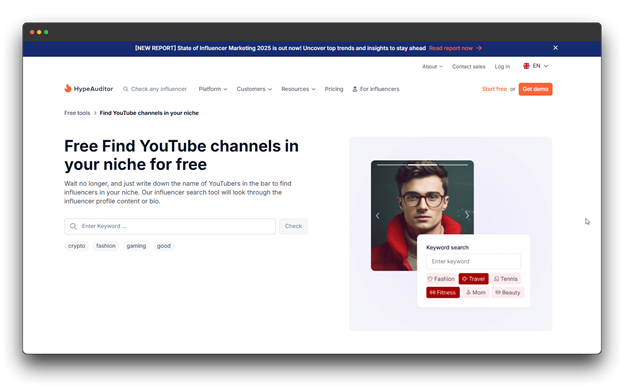Select the Mom tag in Keyword search card
The image size is (624, 388).
click(x=476, y=292)
